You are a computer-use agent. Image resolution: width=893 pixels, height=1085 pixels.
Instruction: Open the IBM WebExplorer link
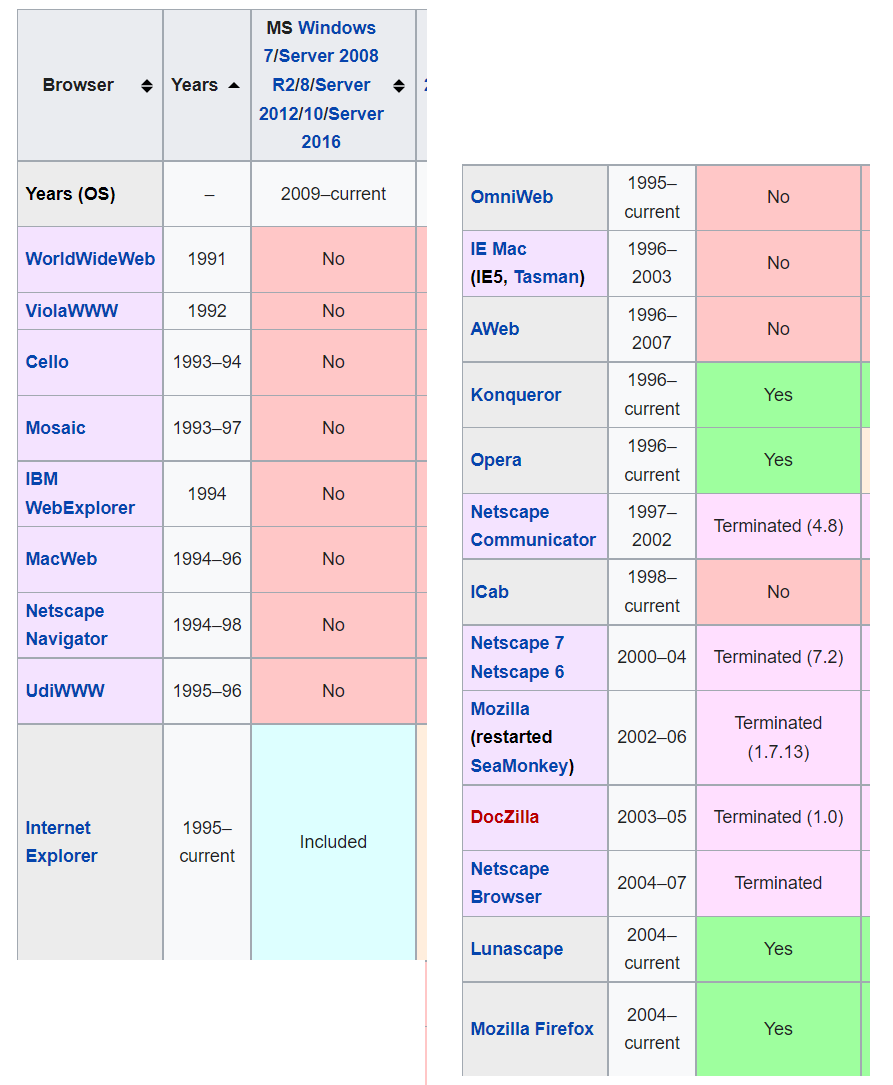pyautogui.click(x=80, y=493)
